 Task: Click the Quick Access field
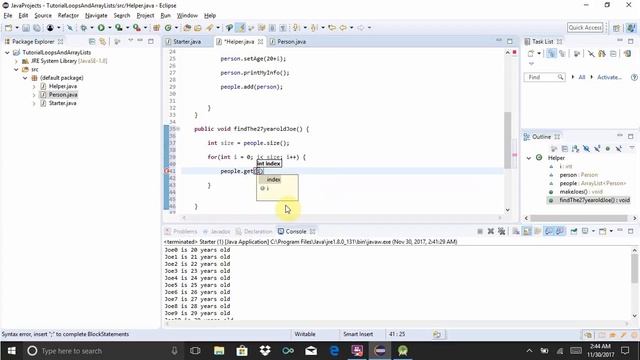point(585,28)
